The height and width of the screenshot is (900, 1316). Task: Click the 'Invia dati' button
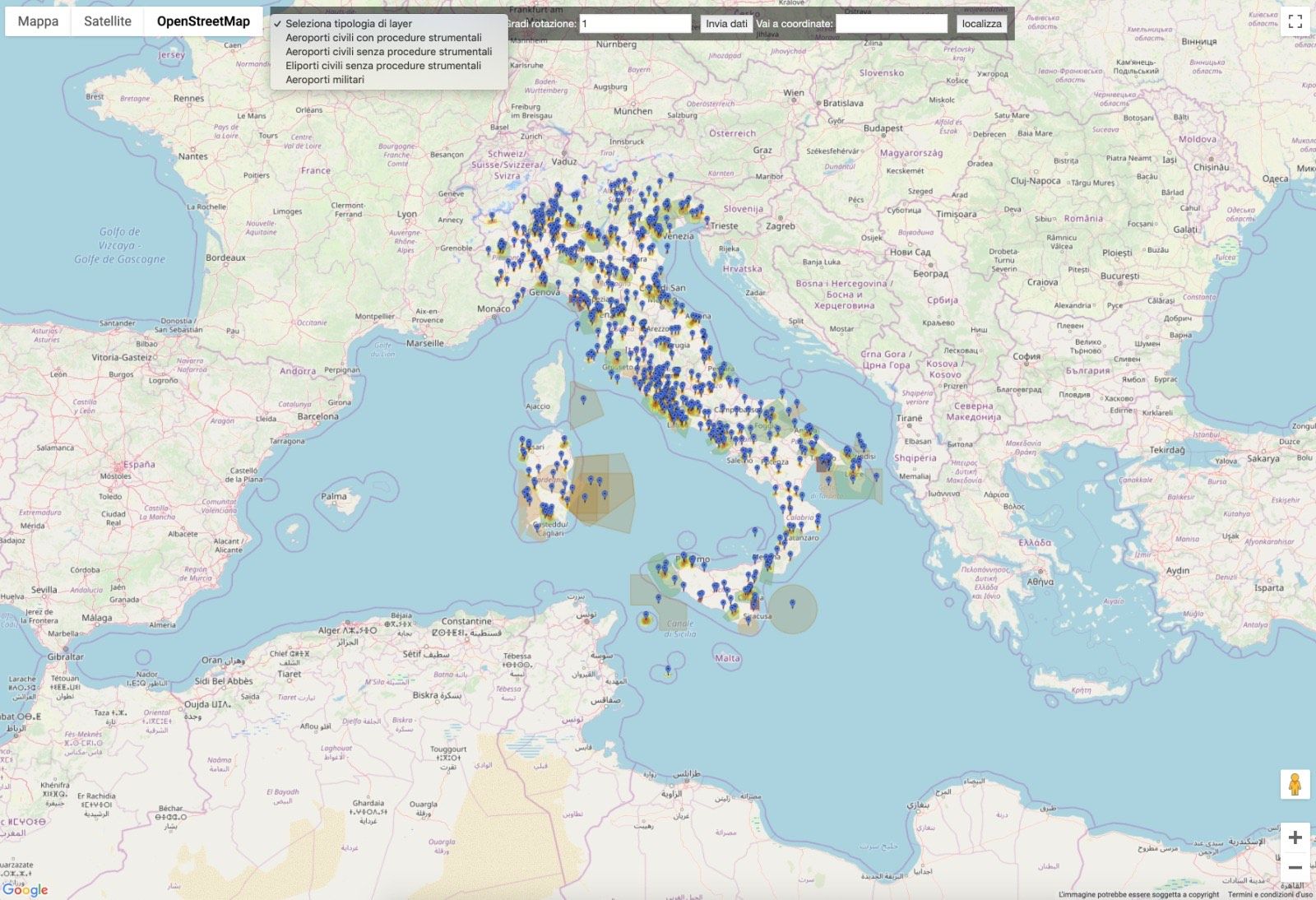[726, 24]
